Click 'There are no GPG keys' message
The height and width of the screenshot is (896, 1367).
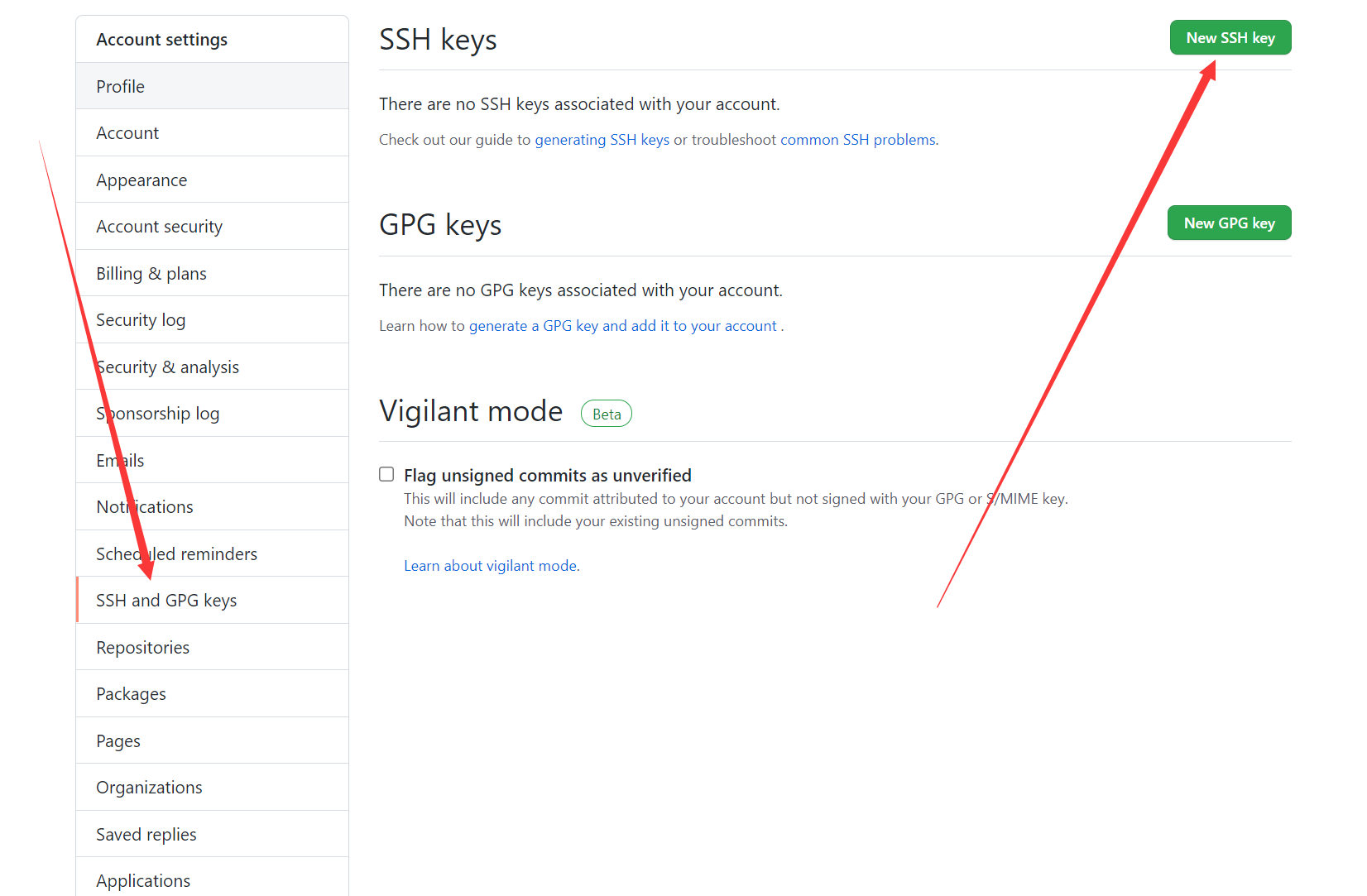point(581,290)
